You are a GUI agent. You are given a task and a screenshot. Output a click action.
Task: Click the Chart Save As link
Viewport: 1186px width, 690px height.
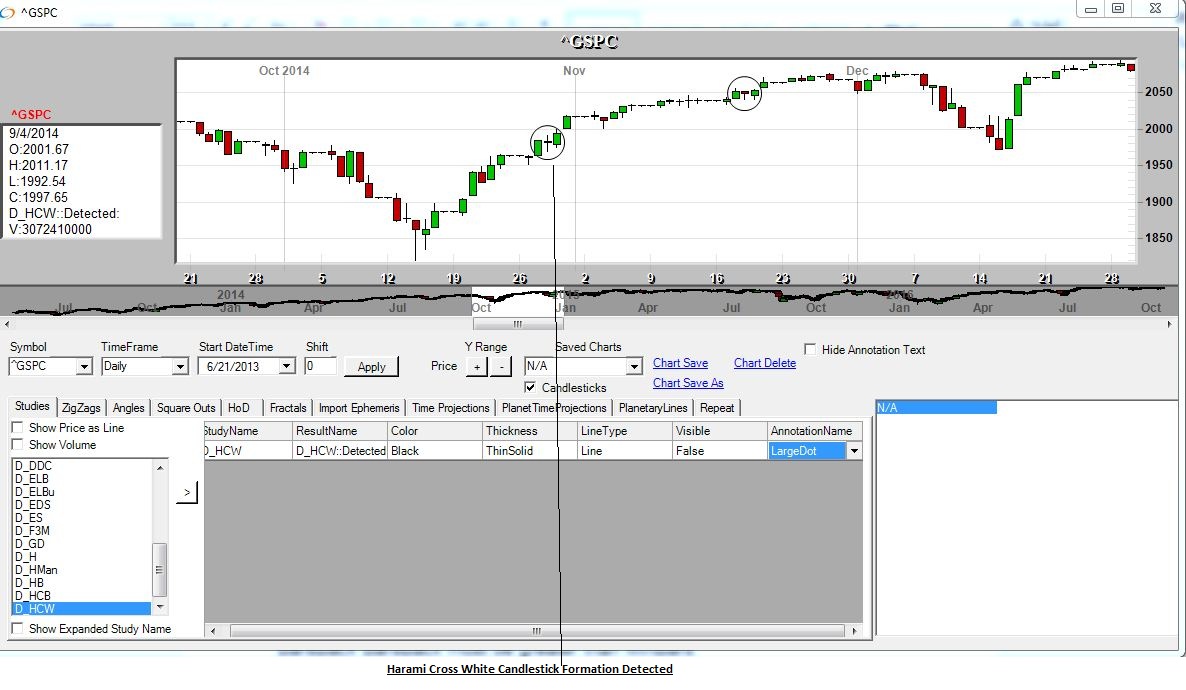688,383
